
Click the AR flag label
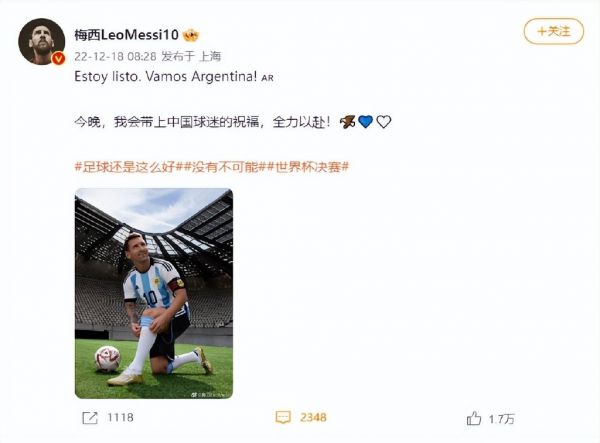click(x=267, y=78)
